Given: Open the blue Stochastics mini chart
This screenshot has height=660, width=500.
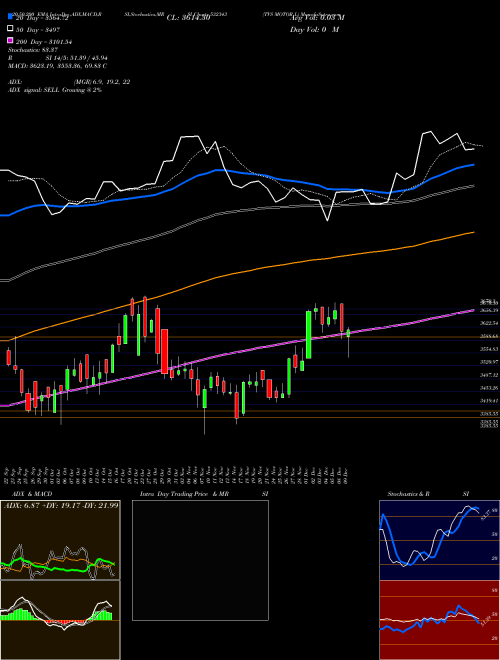Looking at the screenshot, I should click(439, 540).
